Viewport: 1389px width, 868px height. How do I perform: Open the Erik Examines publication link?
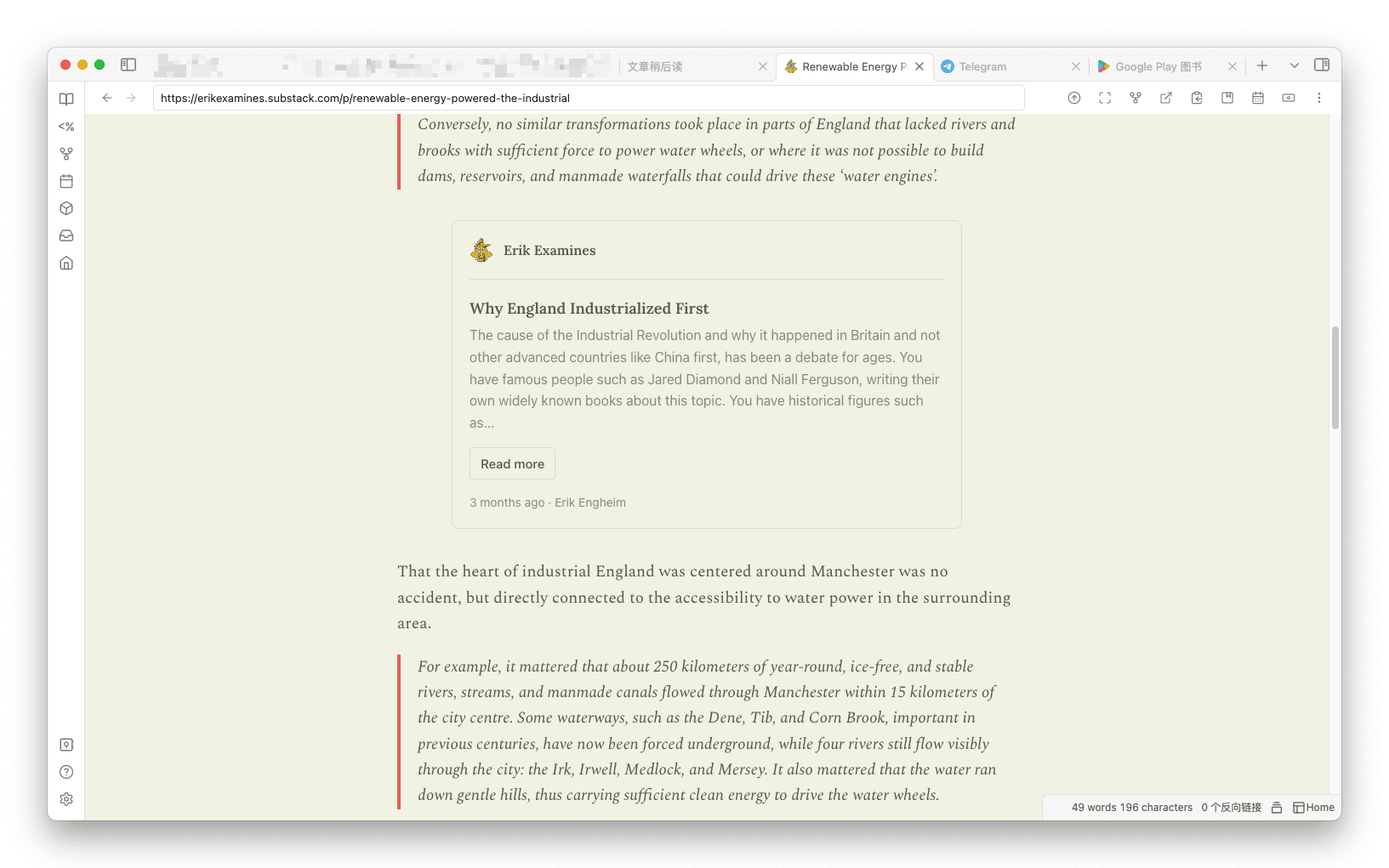pyautogui.click(x=549, y=251)
